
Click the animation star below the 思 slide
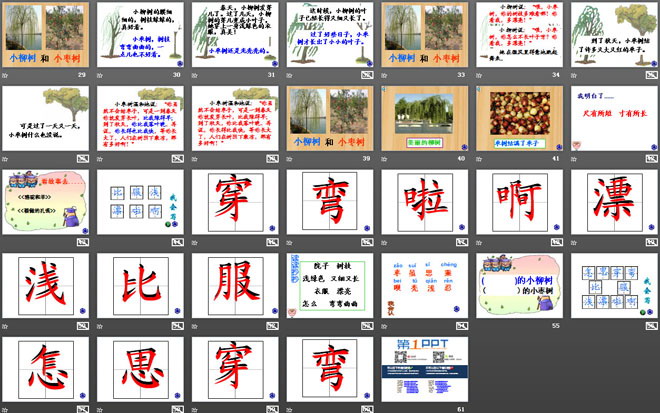[x=100, y=410]
